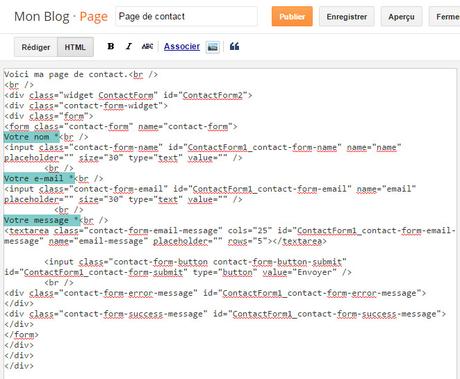Viewport: 460px width, 379px height.
Task: Click the <div class="form"> line
Action: [49, 116]
